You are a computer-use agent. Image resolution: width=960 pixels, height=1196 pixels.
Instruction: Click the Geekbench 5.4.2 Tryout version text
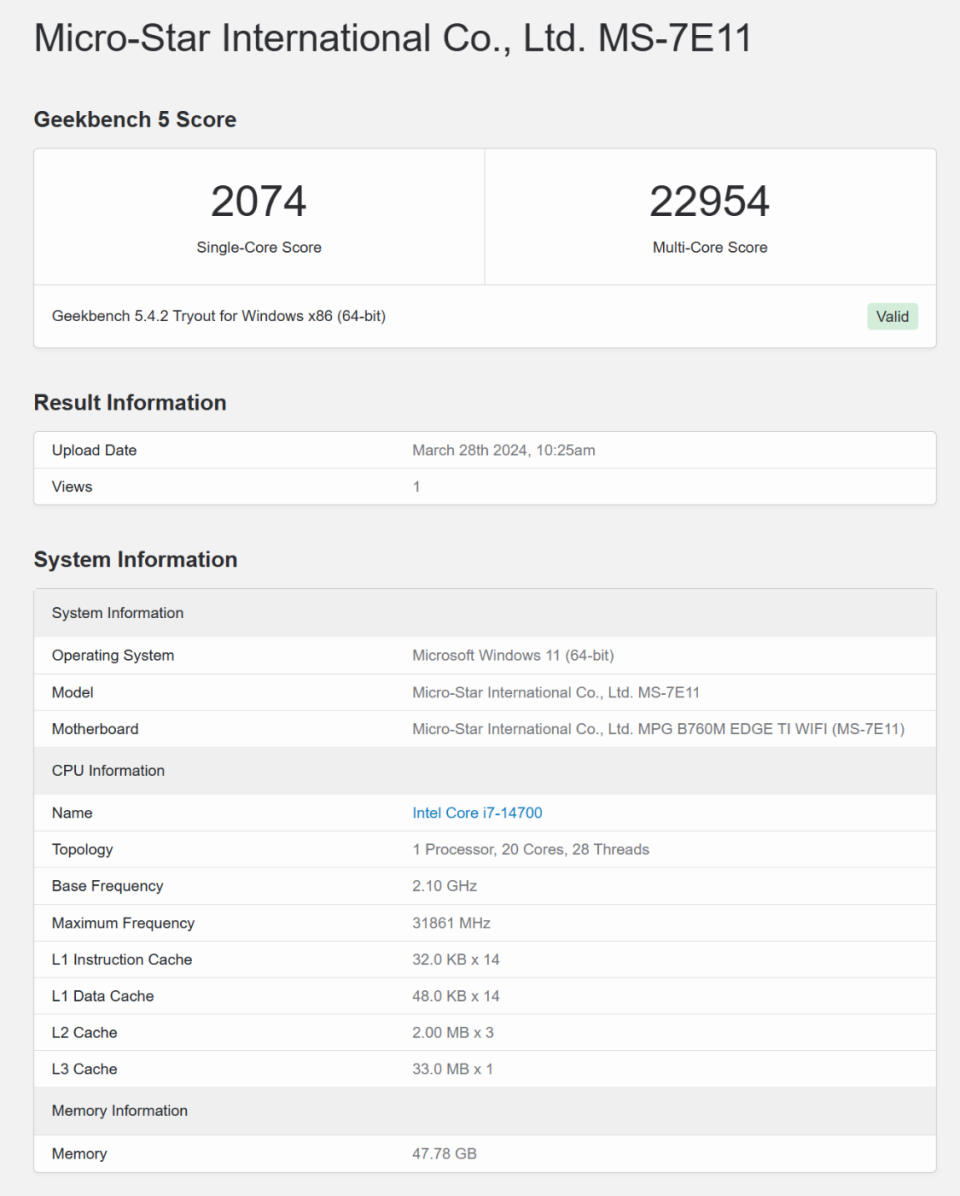tap(219, 316)
